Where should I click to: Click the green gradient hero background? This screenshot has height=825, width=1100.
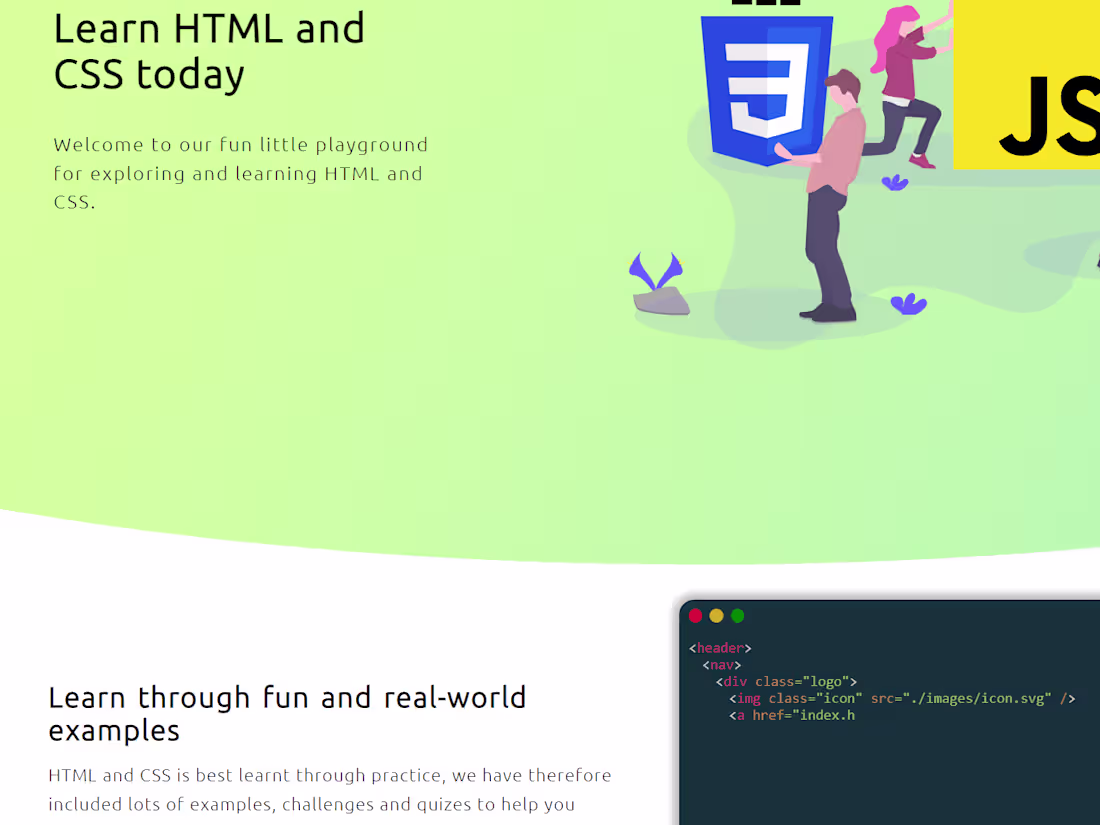[x=300, y=400]
